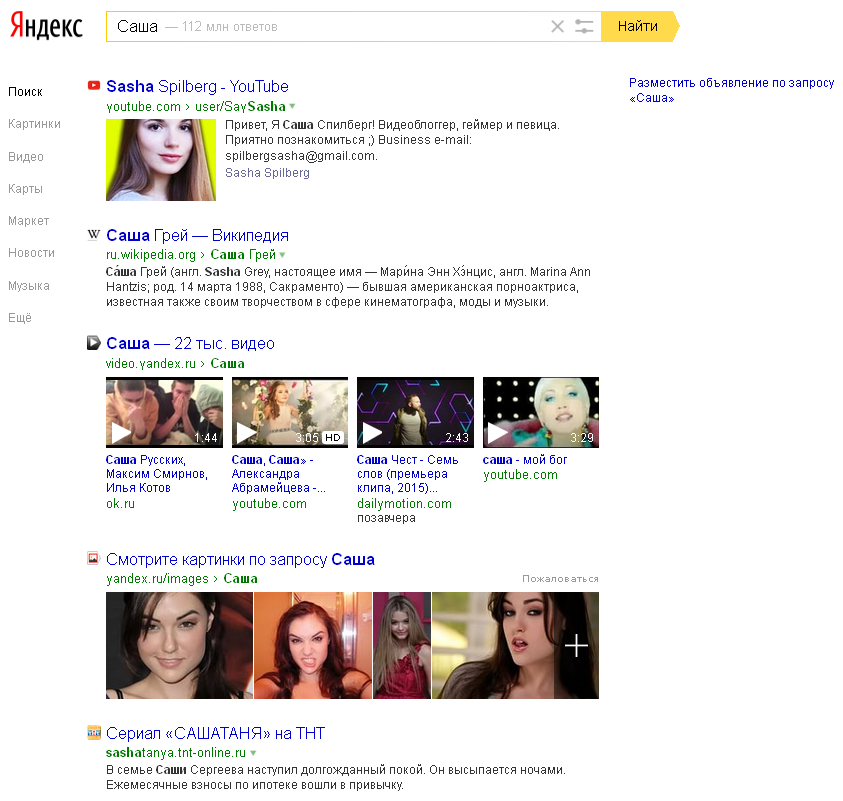Open the Новости tab
843x801 pixels.
click(31, 253)
